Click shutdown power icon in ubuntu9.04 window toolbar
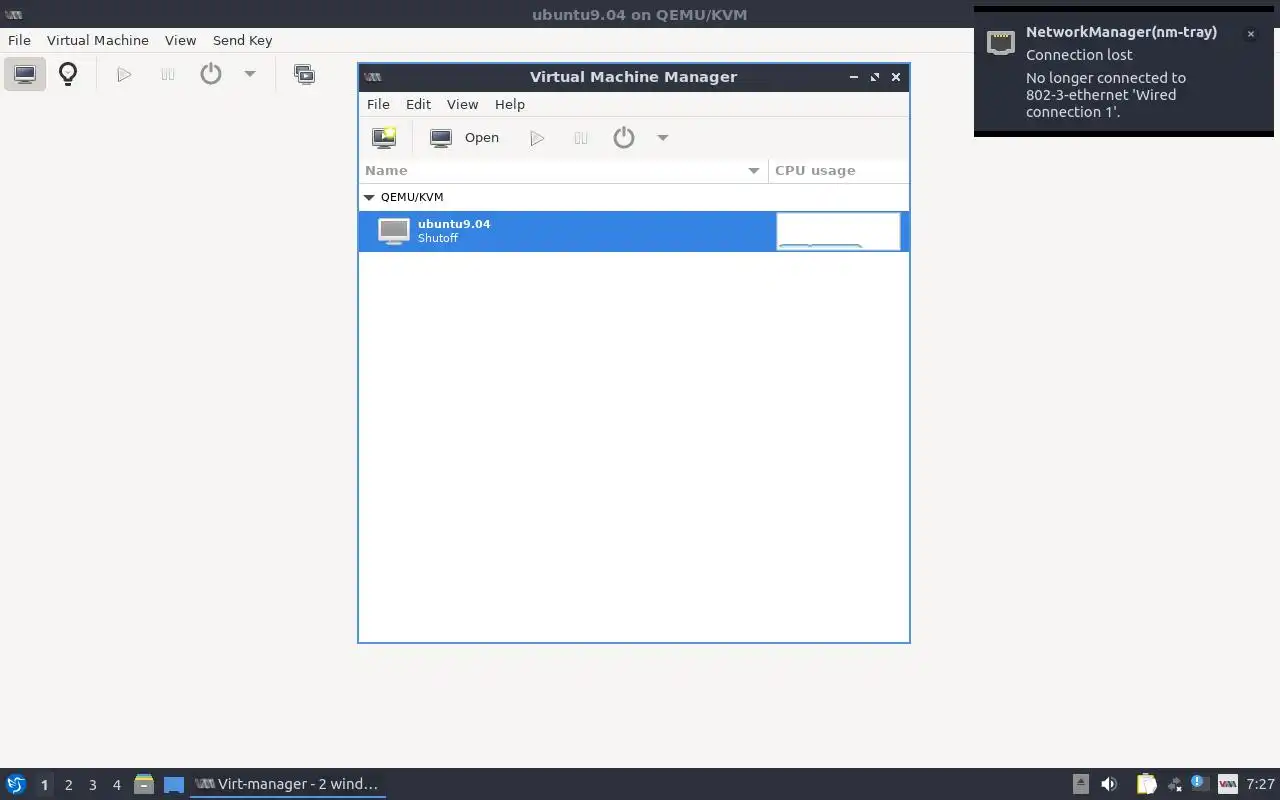1280x800 pixels. click(211, 74)
